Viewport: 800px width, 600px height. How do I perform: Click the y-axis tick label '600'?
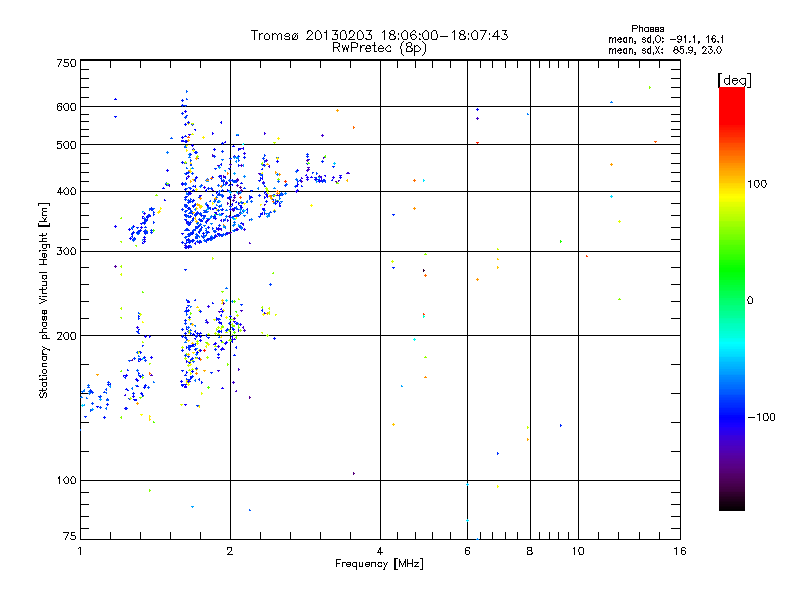pos(67,107)
